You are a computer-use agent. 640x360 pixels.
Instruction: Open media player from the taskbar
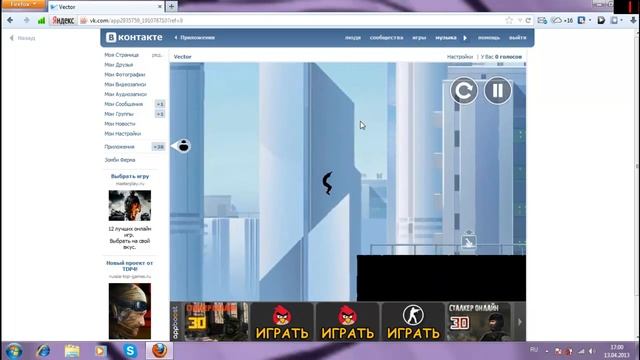tap(100, 351)
